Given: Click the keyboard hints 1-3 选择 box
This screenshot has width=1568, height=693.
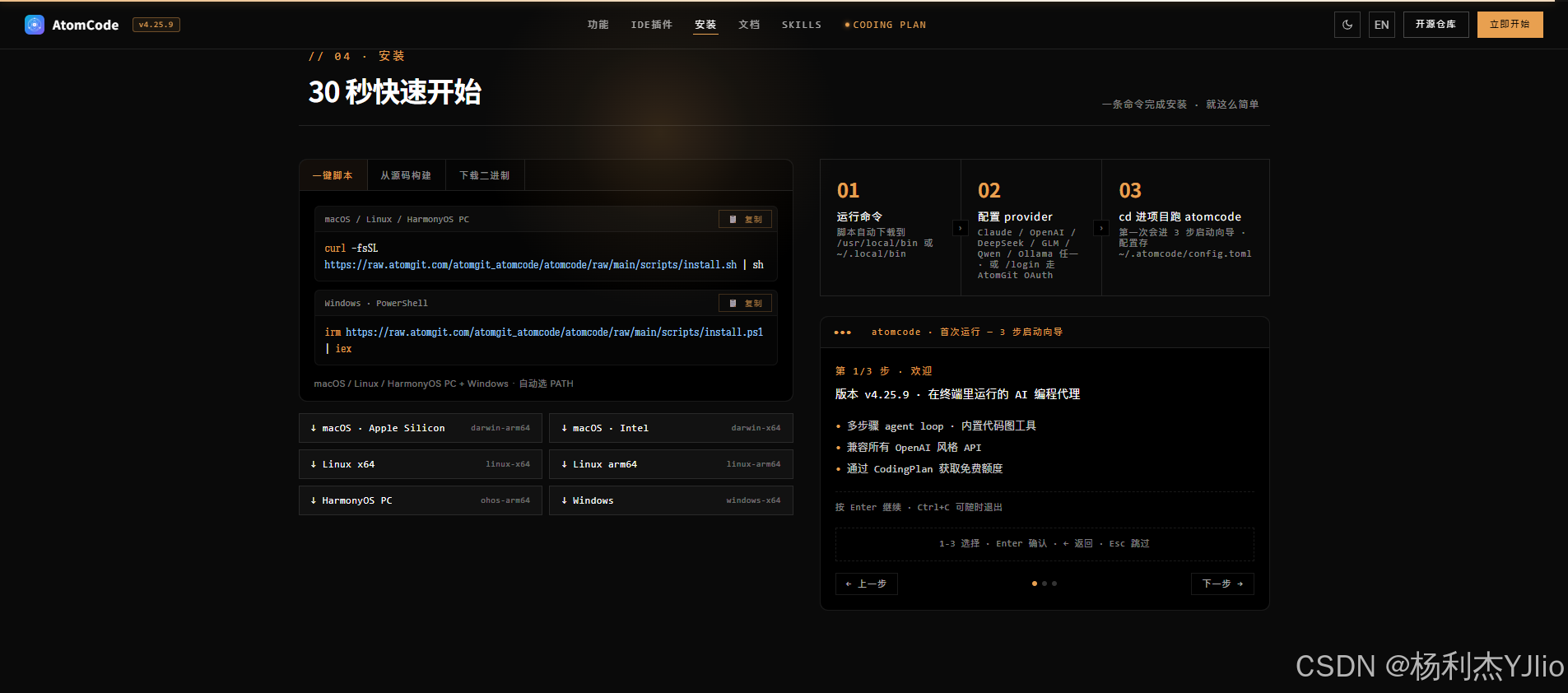Looking at the screenshot, I should tap(1045, 544).
